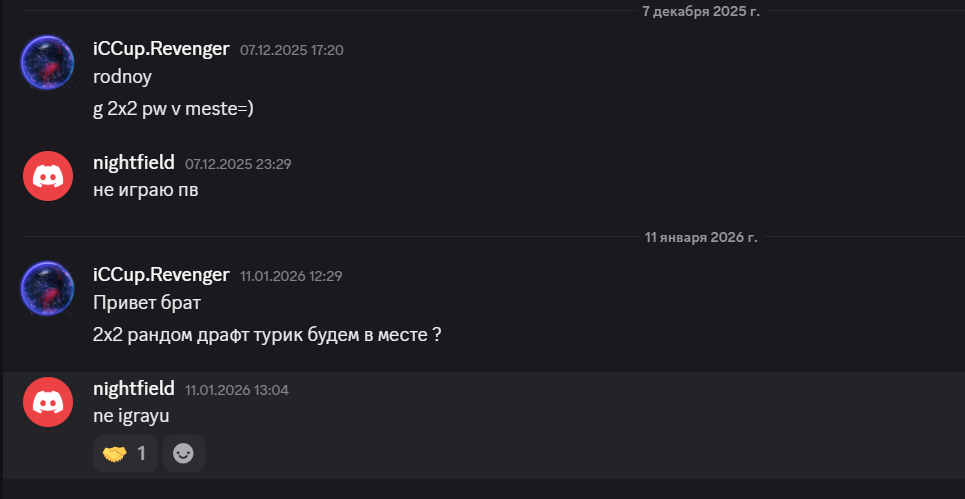Open the iCCup.Revenger username above "Привет брат"
This screenshot has width=965, height=499.
point(161,275)
